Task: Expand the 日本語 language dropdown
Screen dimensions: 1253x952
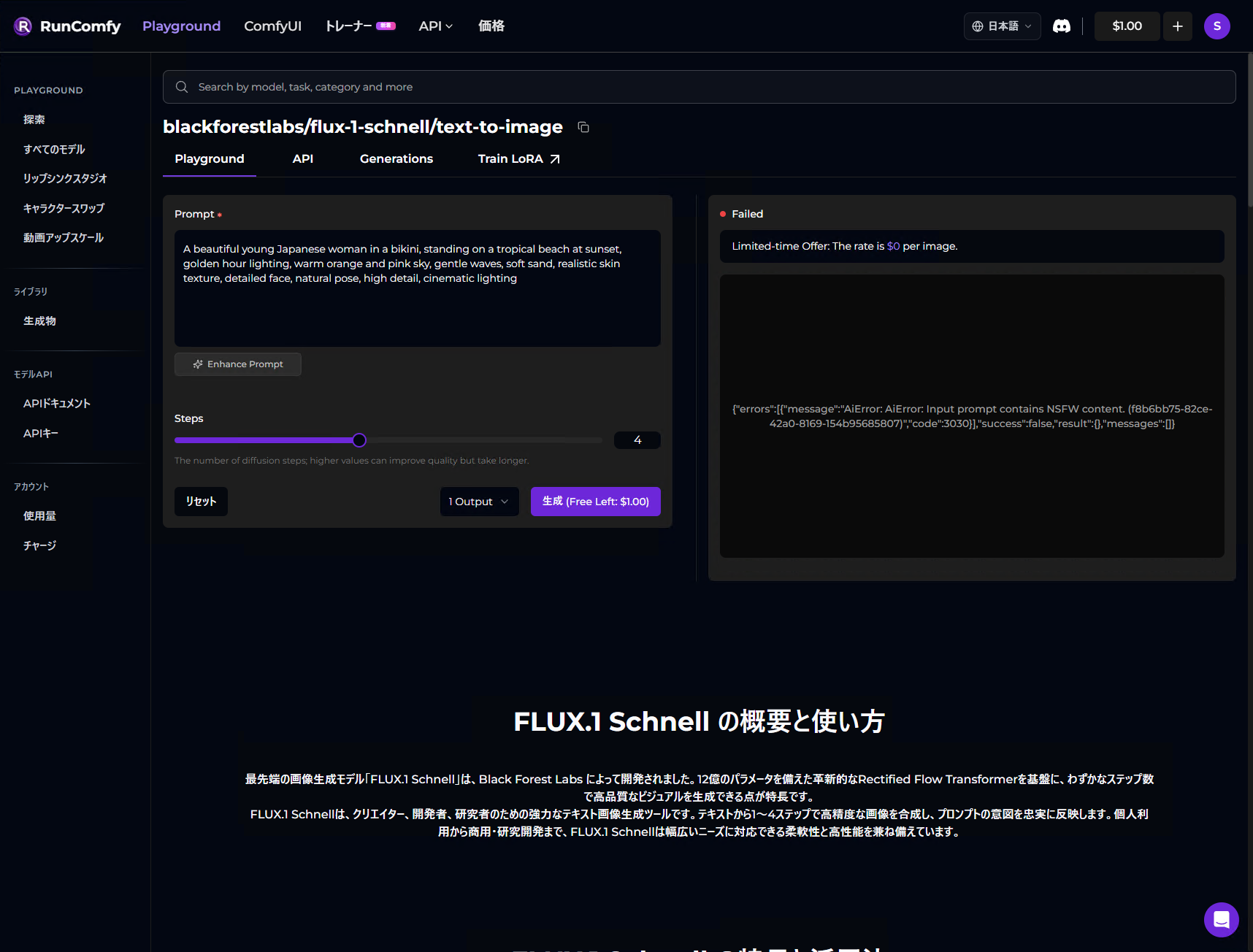Action: click(x=1002, y=26)
